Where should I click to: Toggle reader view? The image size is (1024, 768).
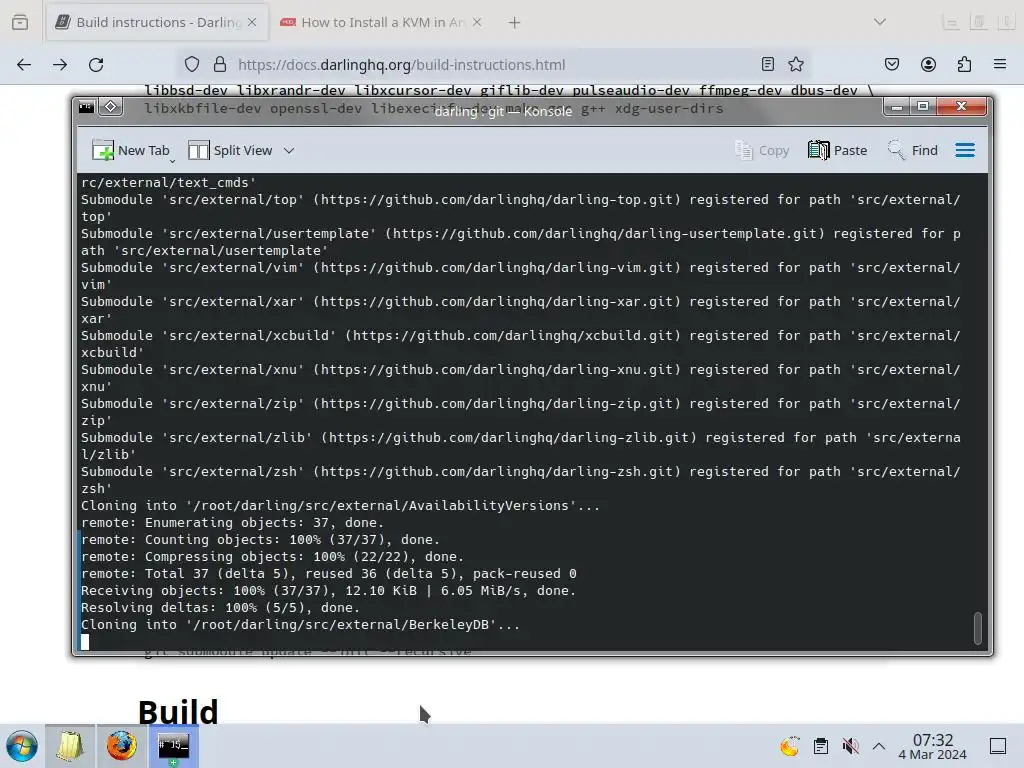[x=768, y=64]
